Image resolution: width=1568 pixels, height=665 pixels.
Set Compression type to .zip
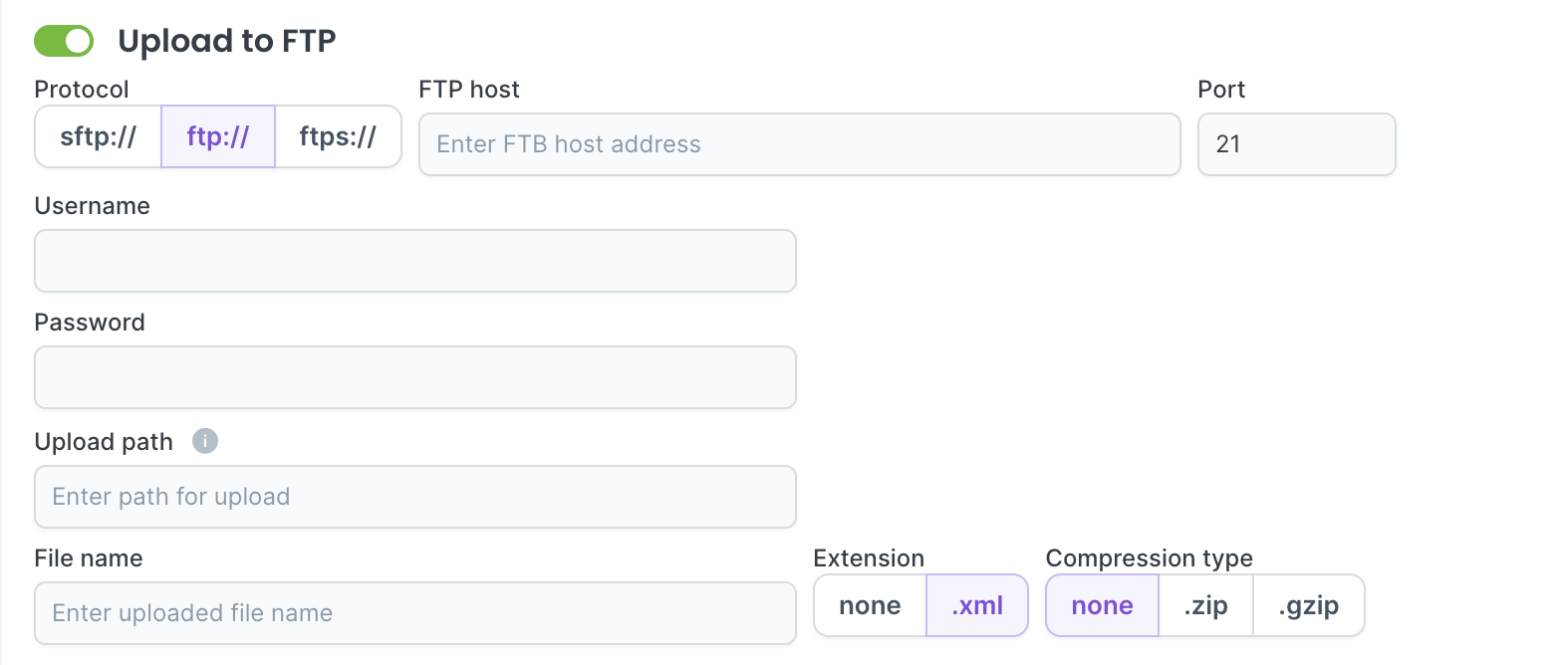[1205, 605]
